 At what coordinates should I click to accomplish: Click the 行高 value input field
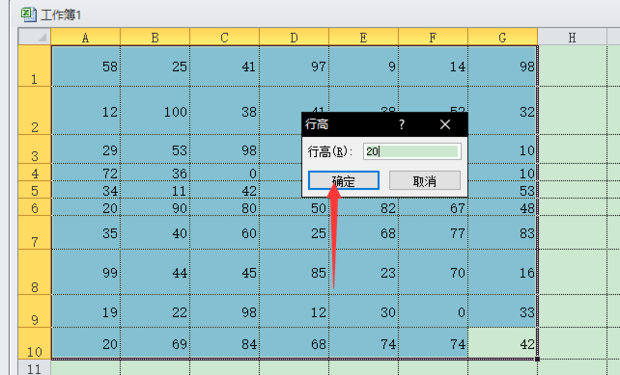tap(412, 152)
